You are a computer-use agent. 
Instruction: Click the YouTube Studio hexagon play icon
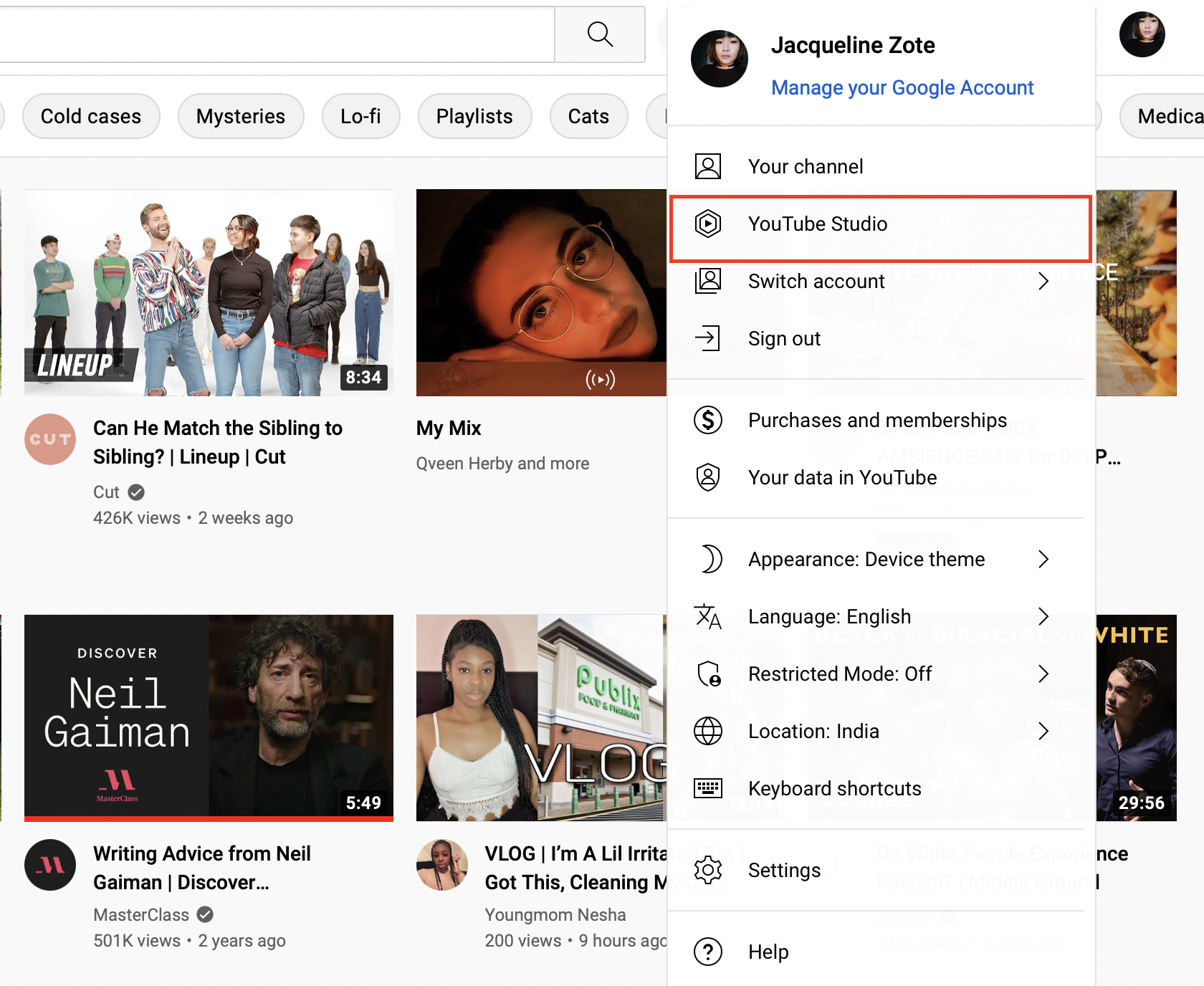click(708, 224)
